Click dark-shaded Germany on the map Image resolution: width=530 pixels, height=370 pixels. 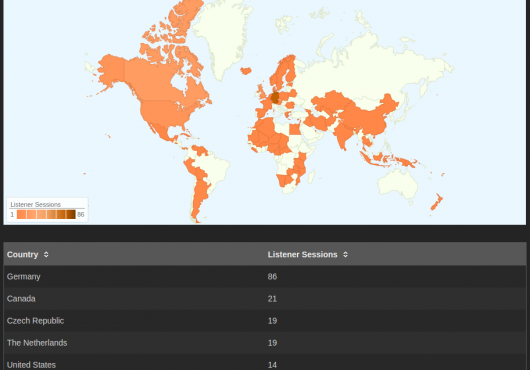275,97
